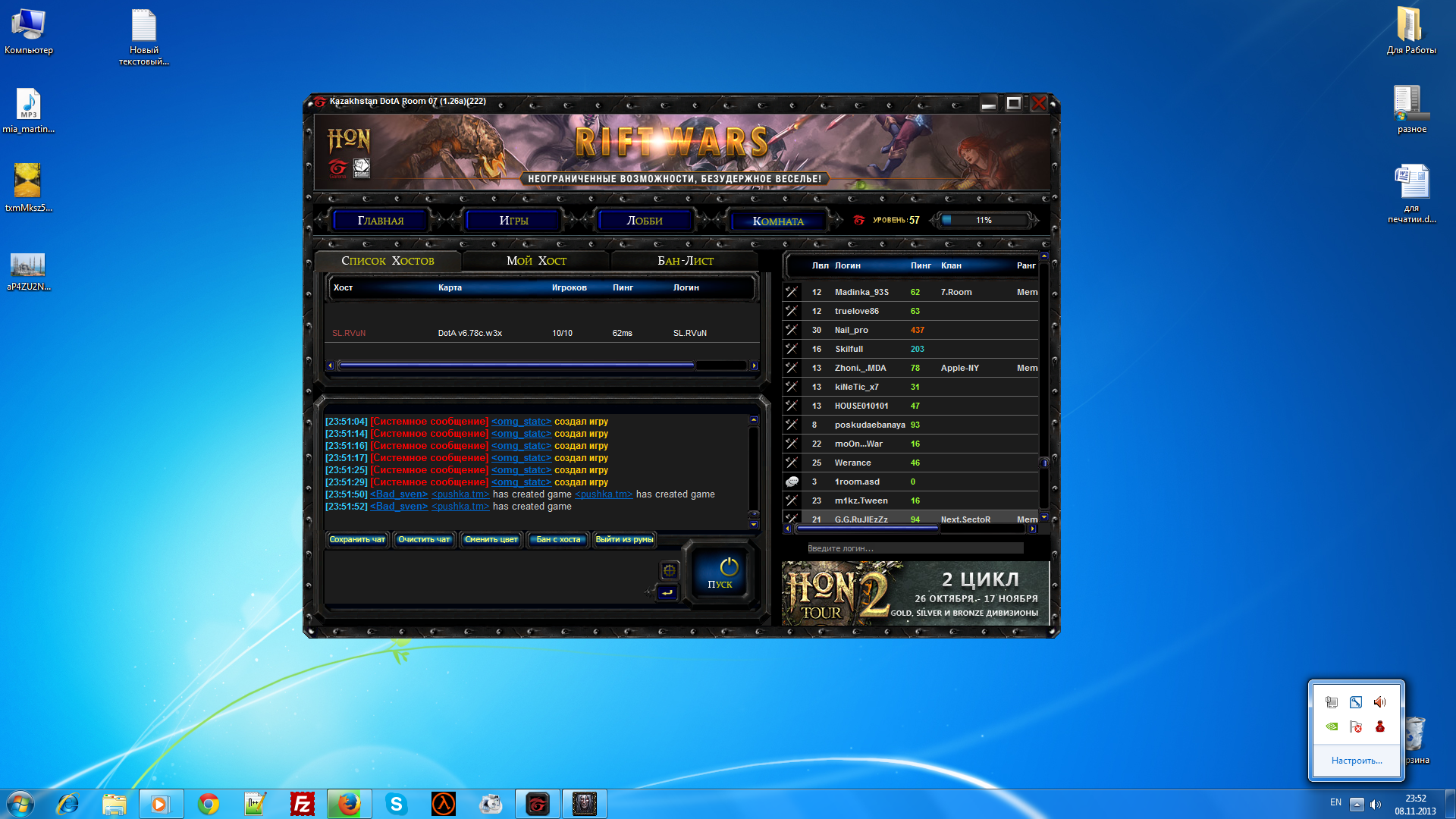Open Google Chrome from the taskbar
The image size is (1456, 819).
(209, 804)
